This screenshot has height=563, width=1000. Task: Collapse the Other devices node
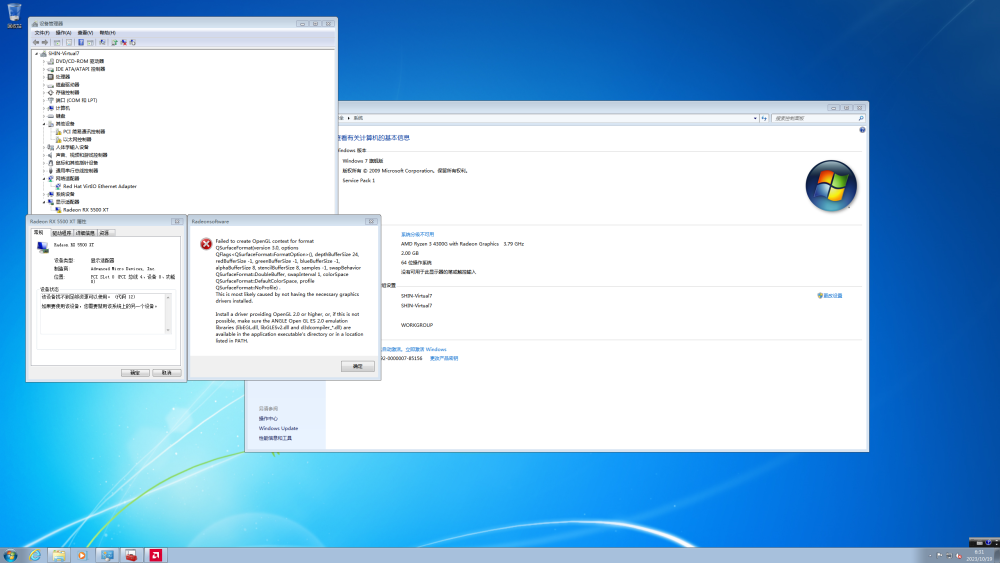pyautogui.click(x=44, y=124)
